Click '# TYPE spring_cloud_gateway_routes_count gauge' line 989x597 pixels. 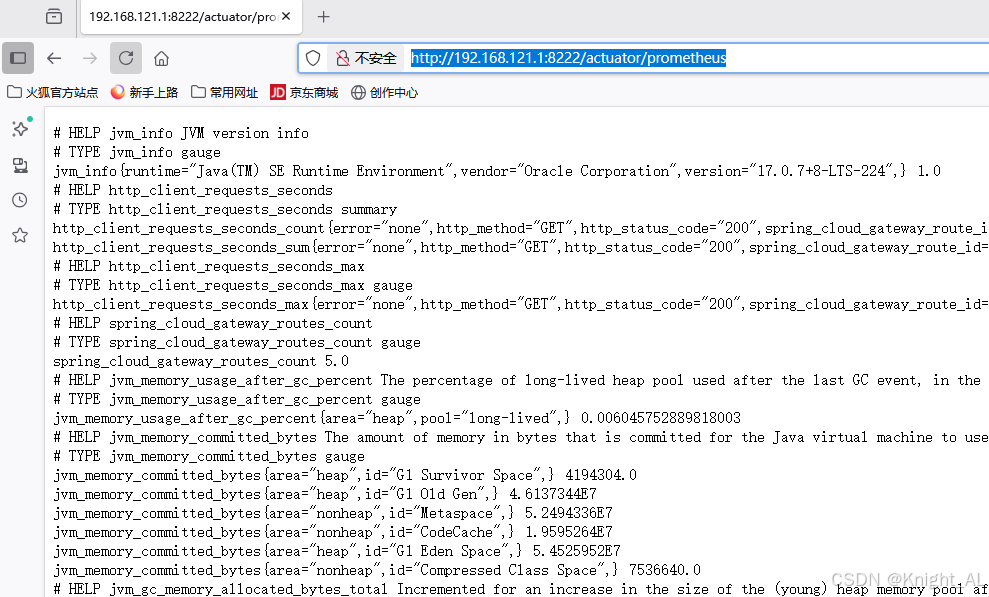(x=237, y=342)
